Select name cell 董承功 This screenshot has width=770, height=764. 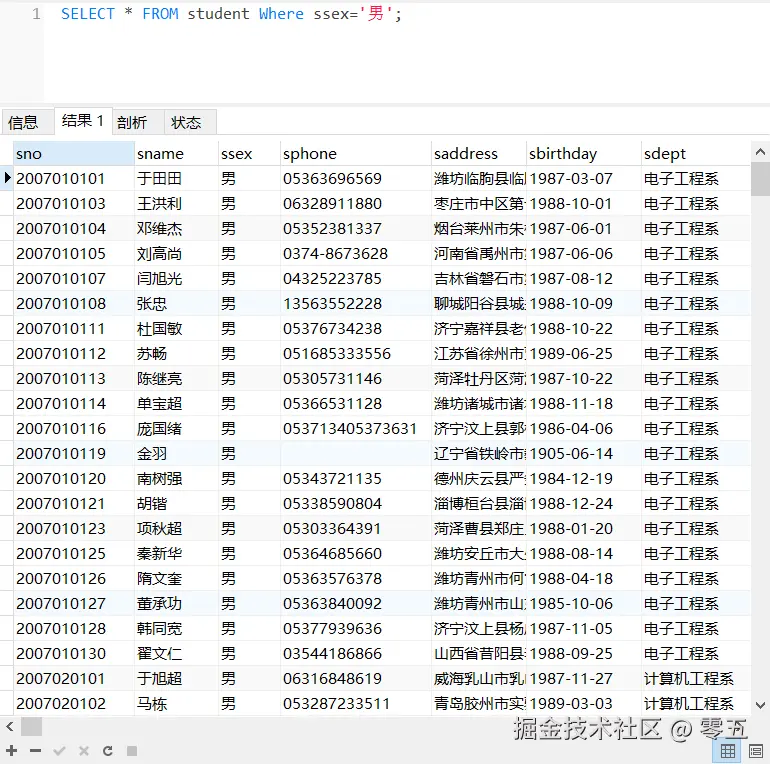(x=176, y=603)
